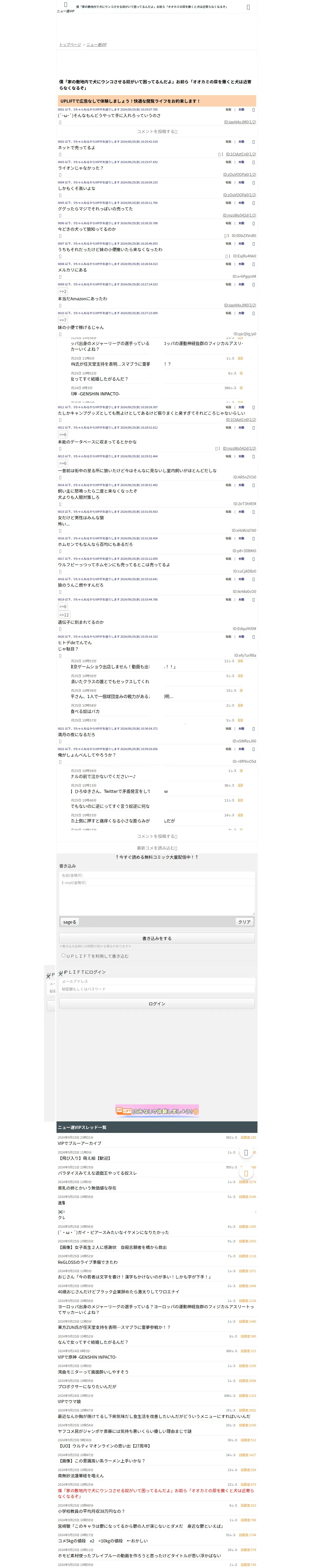The width and height of the screenshot is (314, 1568).
Task: Open ID:iqpN4oJM0(1/2) on post 0001
Action: coord(240,122)
